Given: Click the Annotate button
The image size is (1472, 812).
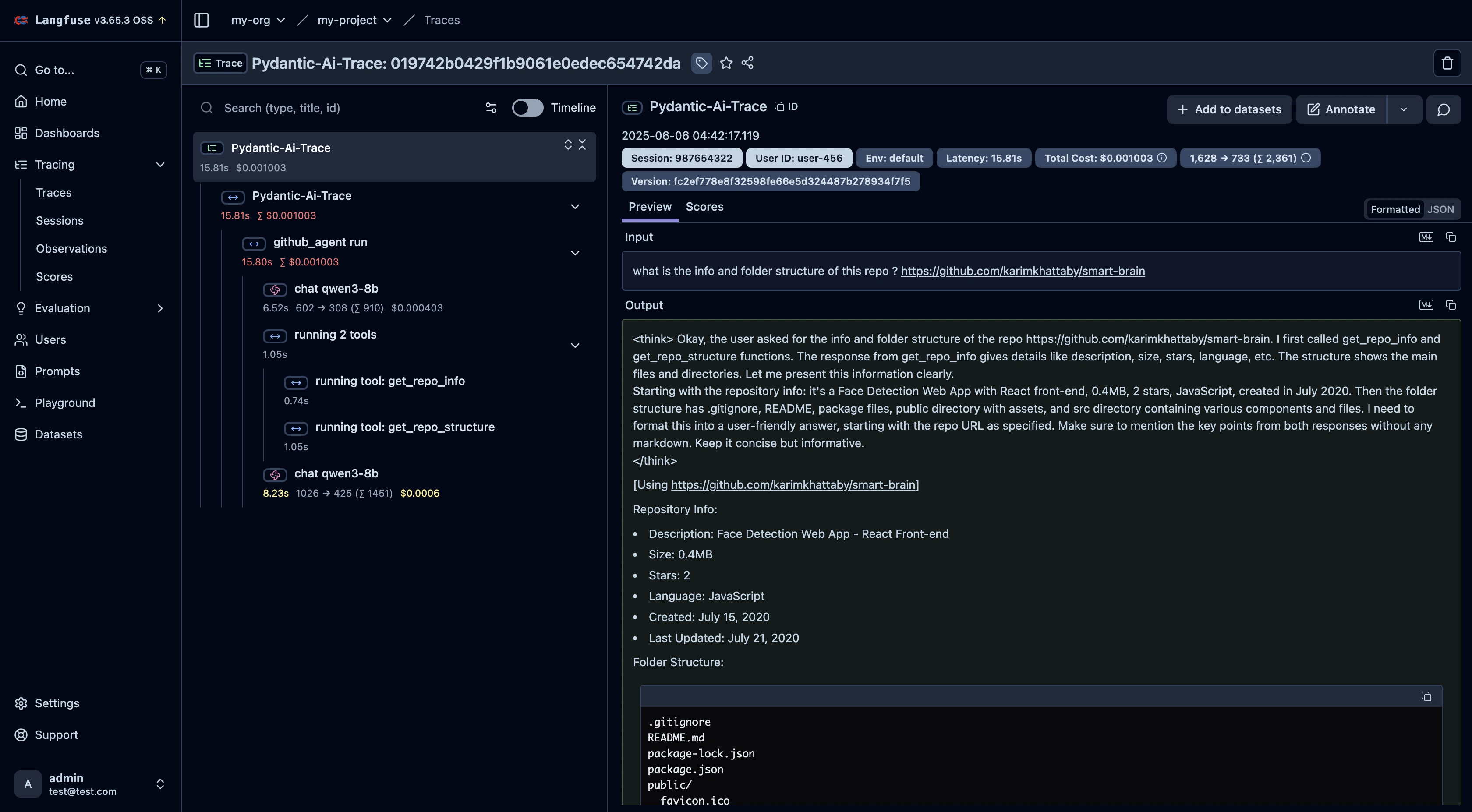Looking at the screenshot, I should [x=1341, y=110].
